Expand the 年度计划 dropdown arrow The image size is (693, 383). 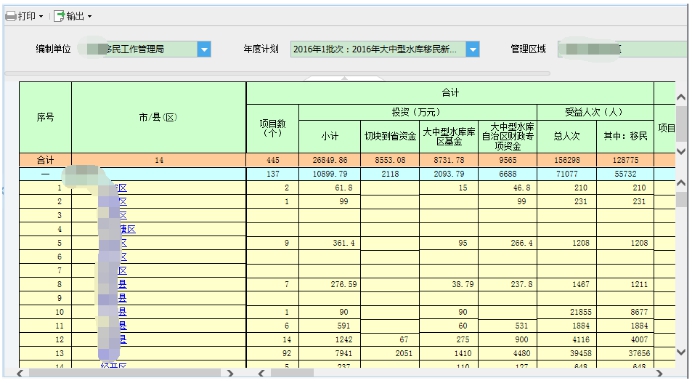(472, 49)
